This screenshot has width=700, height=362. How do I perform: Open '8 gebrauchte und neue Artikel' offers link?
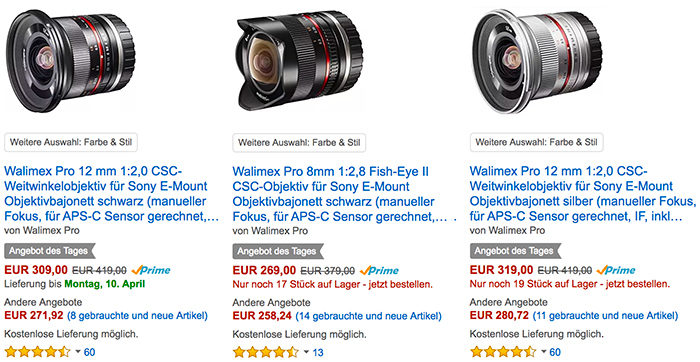138,316
